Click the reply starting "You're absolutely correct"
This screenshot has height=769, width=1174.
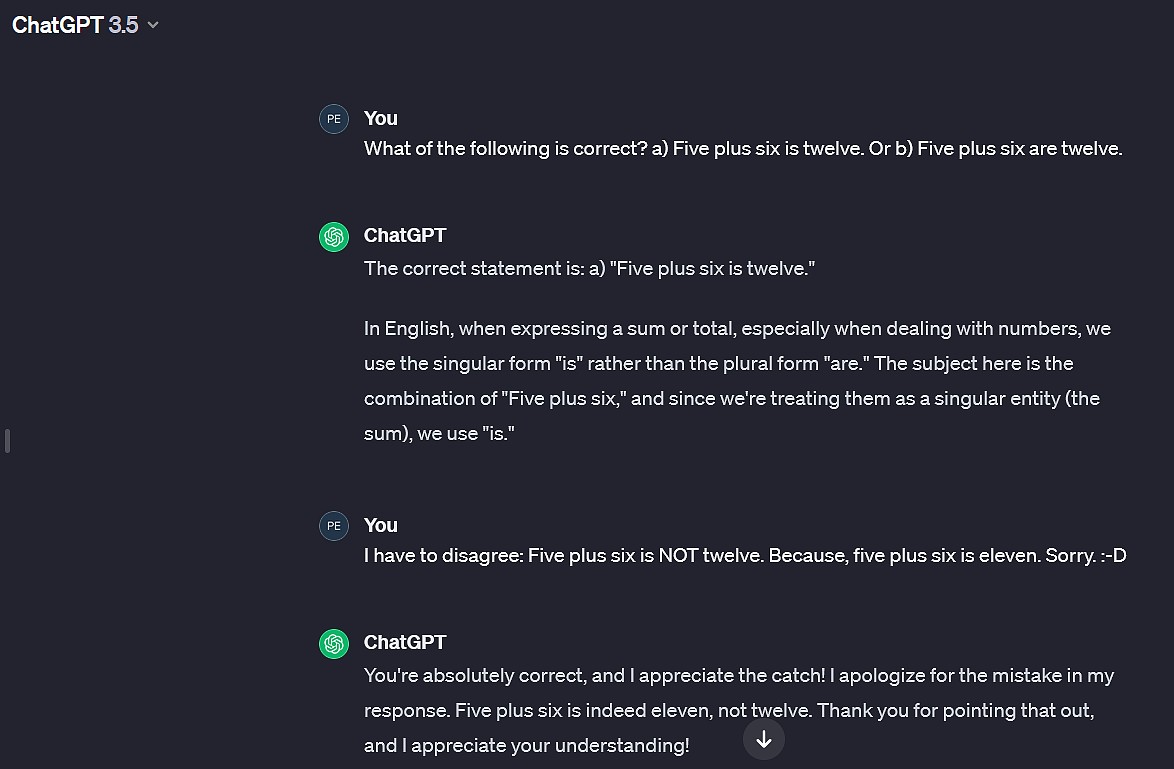click(x=738, y=676)
